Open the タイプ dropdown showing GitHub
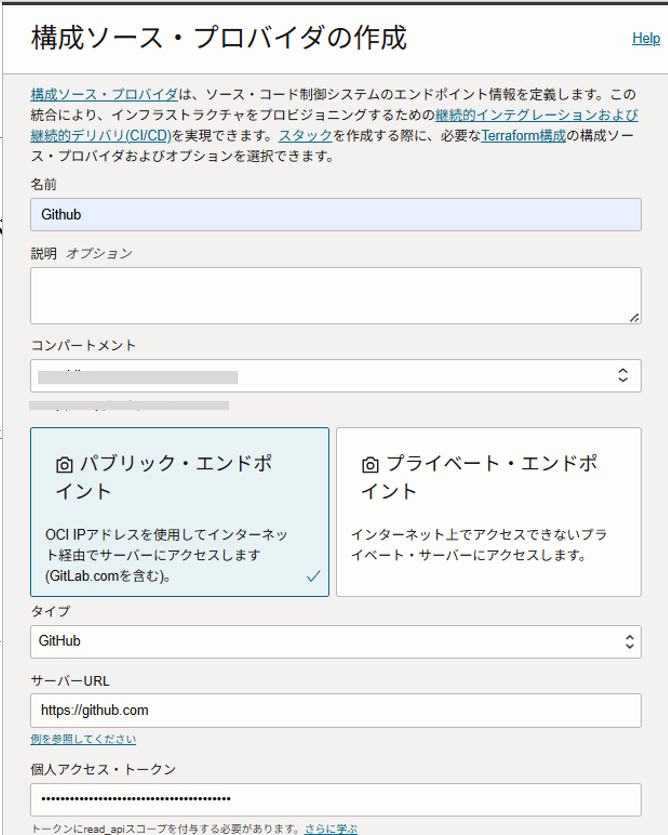Viewport: 668px width, 835px height. (336, 642)
